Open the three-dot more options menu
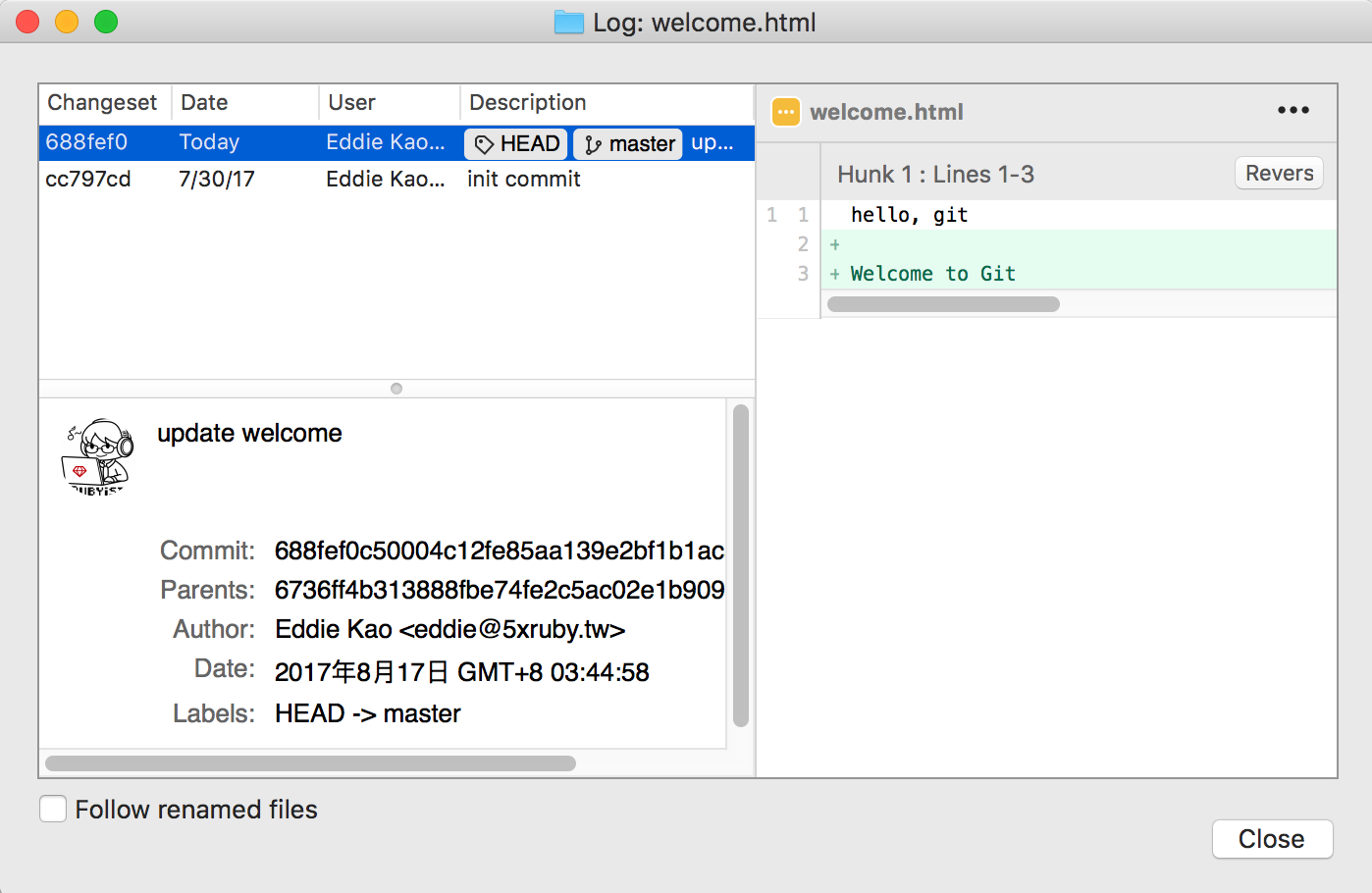The width and height of the screenshot is (1372, 893). point(1293,111)
